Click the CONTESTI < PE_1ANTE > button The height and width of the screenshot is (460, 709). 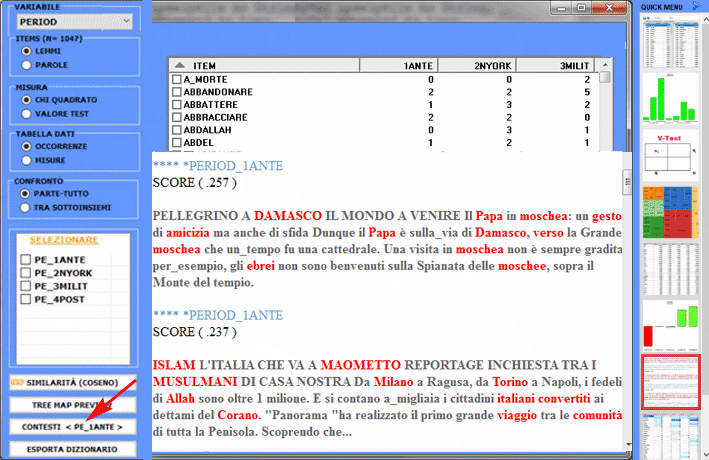pyautogui.click(x=72, y=427)
